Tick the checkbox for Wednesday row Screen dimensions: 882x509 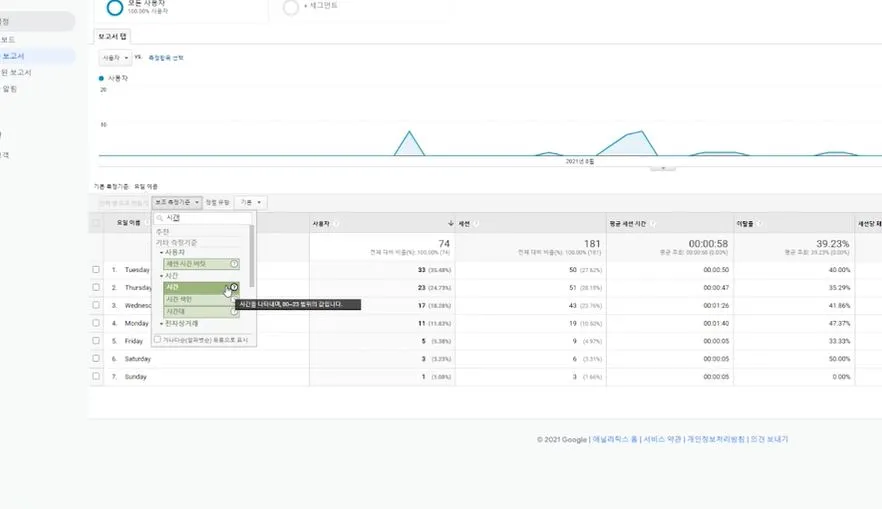(x=96, y=305)
